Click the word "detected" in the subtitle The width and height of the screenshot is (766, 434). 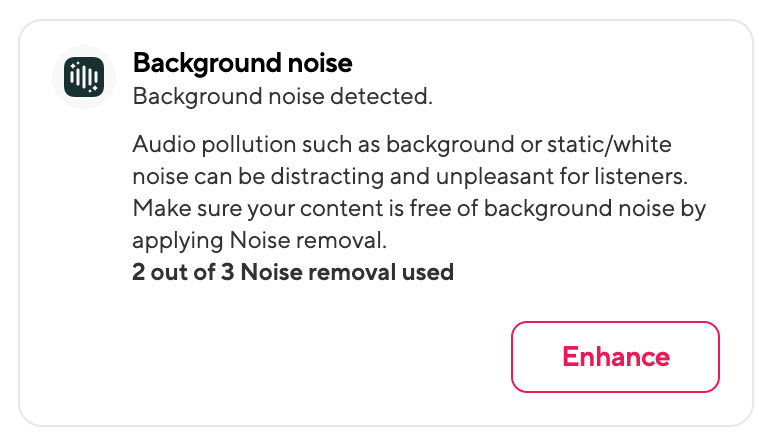[390, 97]
